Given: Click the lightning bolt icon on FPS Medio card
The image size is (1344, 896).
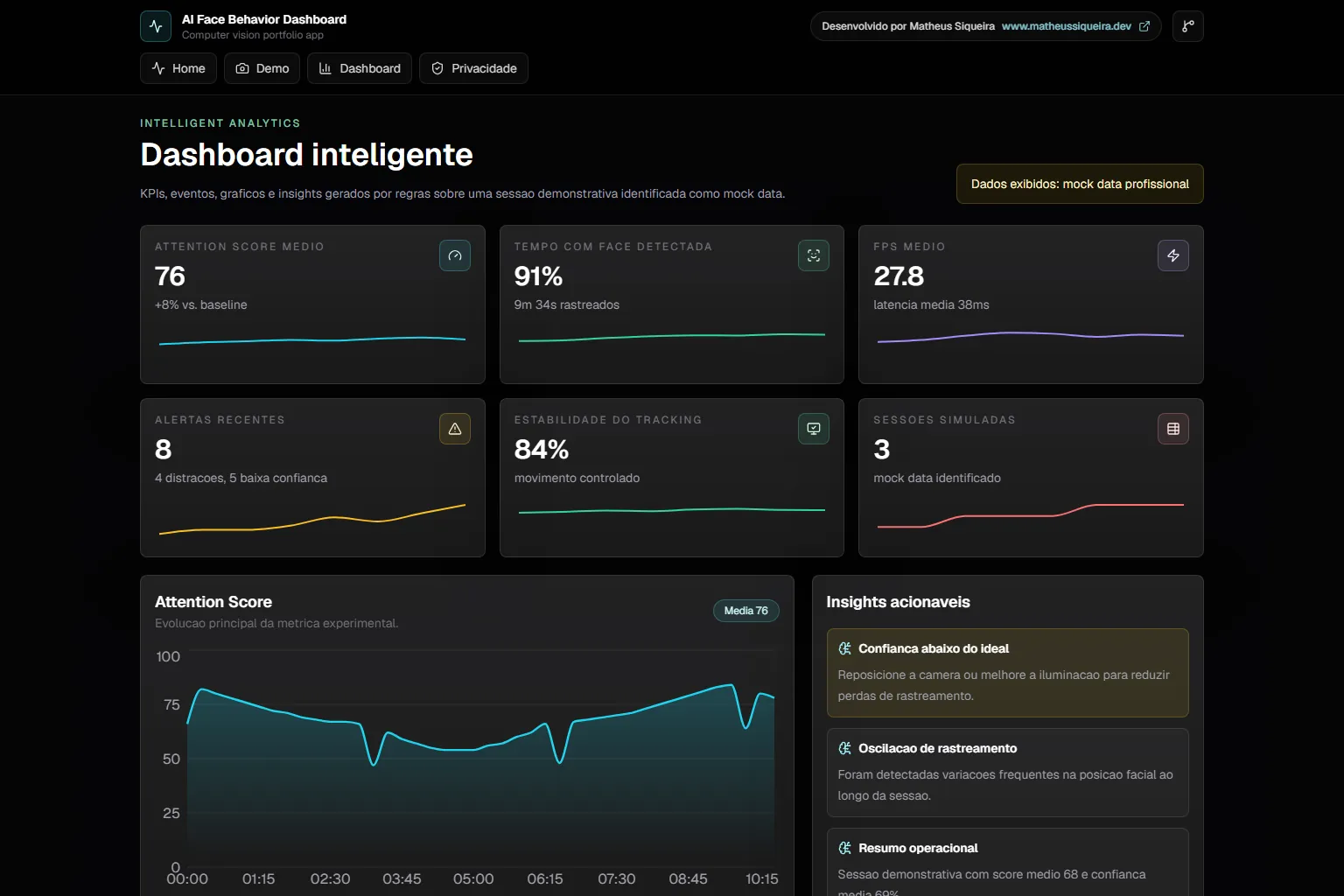Looking at the screenshot, I should [1173, 255].
